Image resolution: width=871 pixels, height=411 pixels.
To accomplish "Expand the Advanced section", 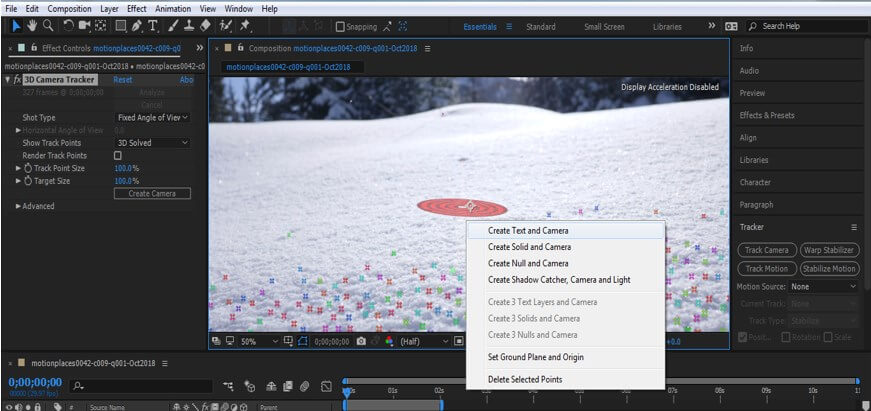I will click(19, 206).
